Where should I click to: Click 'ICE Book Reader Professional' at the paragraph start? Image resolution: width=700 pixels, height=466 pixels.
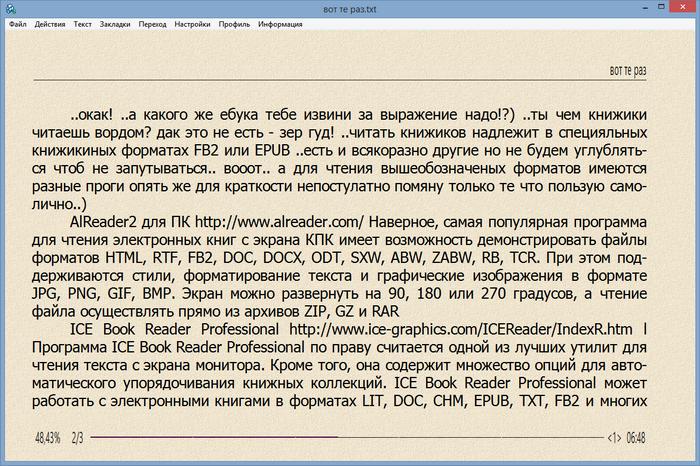(x=174, y=329)
